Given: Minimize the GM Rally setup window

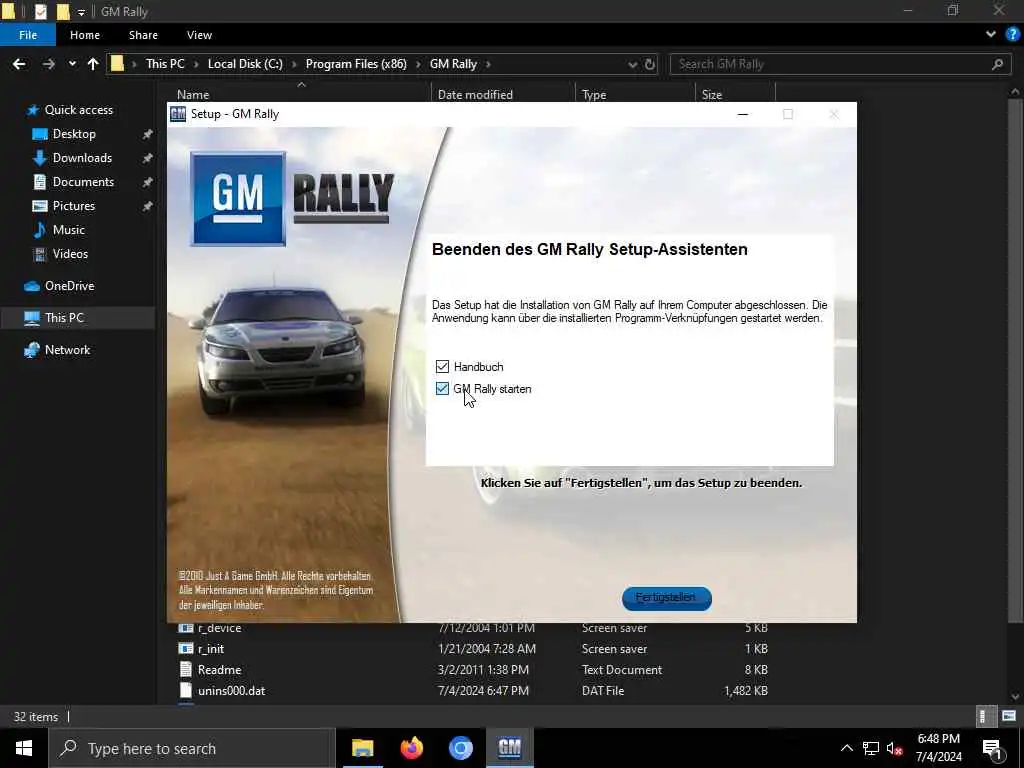Looking at the screenshot, I should point(743,114).
